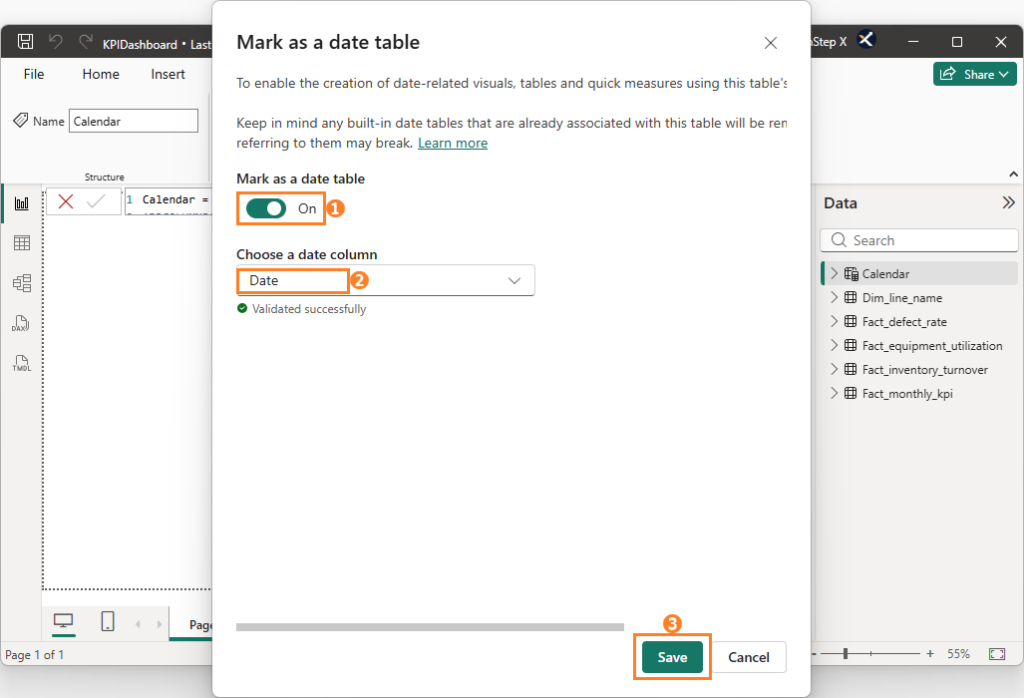Expand the Fact_defect_rate table
This screenshot has width=1024, height=698.
tap(834, 321)
